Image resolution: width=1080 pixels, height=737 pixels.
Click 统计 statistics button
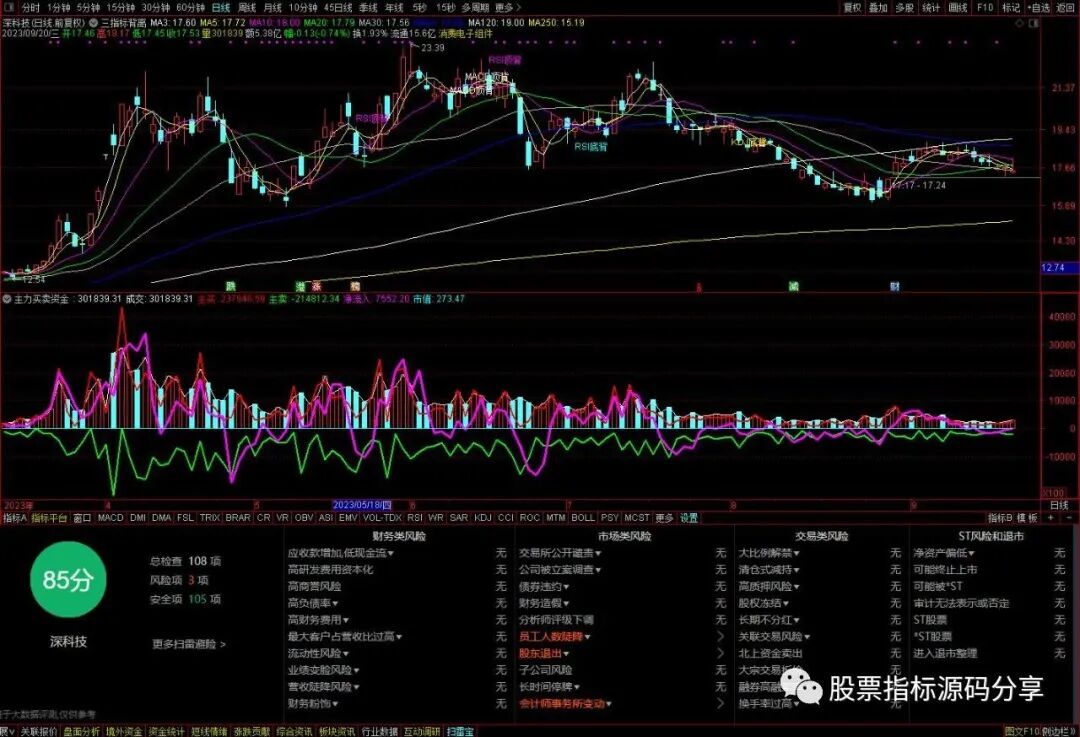pyautogui.click(x=931, y=8)
